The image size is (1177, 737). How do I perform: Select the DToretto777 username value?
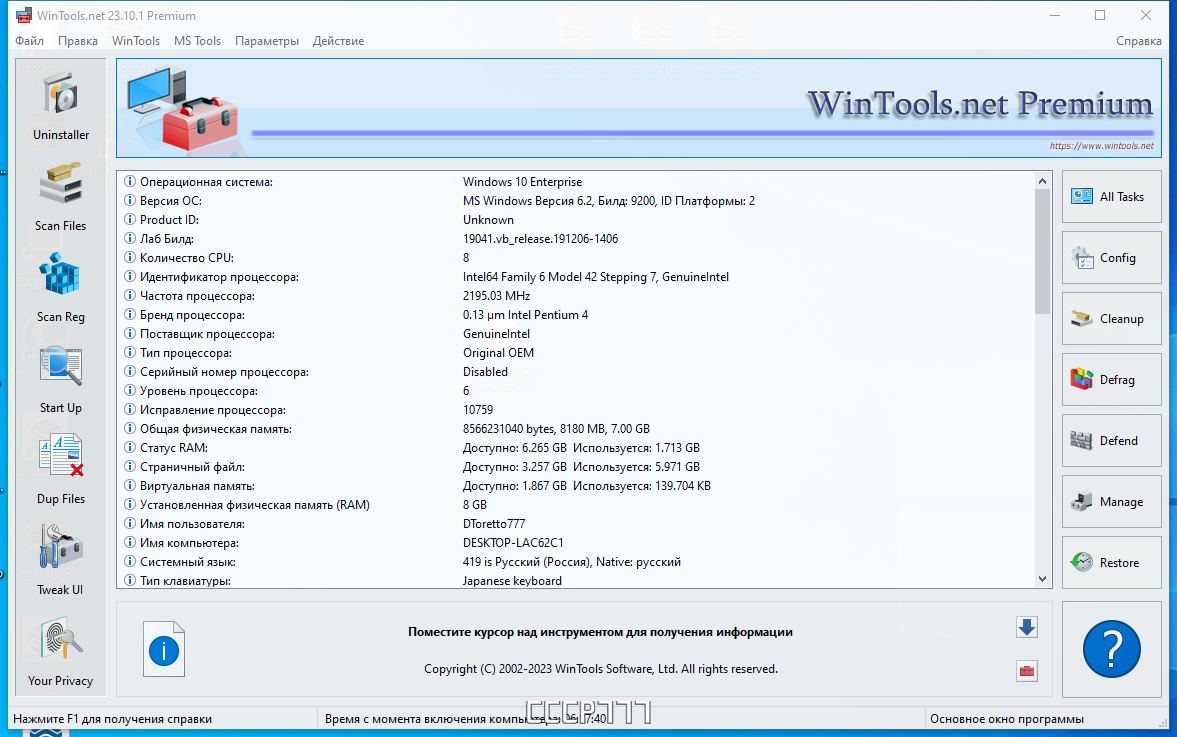click(494, 523)
